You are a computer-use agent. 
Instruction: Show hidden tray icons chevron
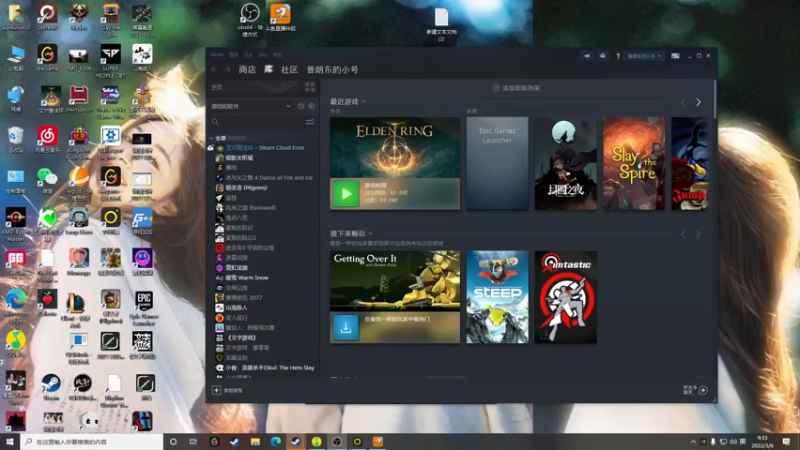[x=693, y=442]
